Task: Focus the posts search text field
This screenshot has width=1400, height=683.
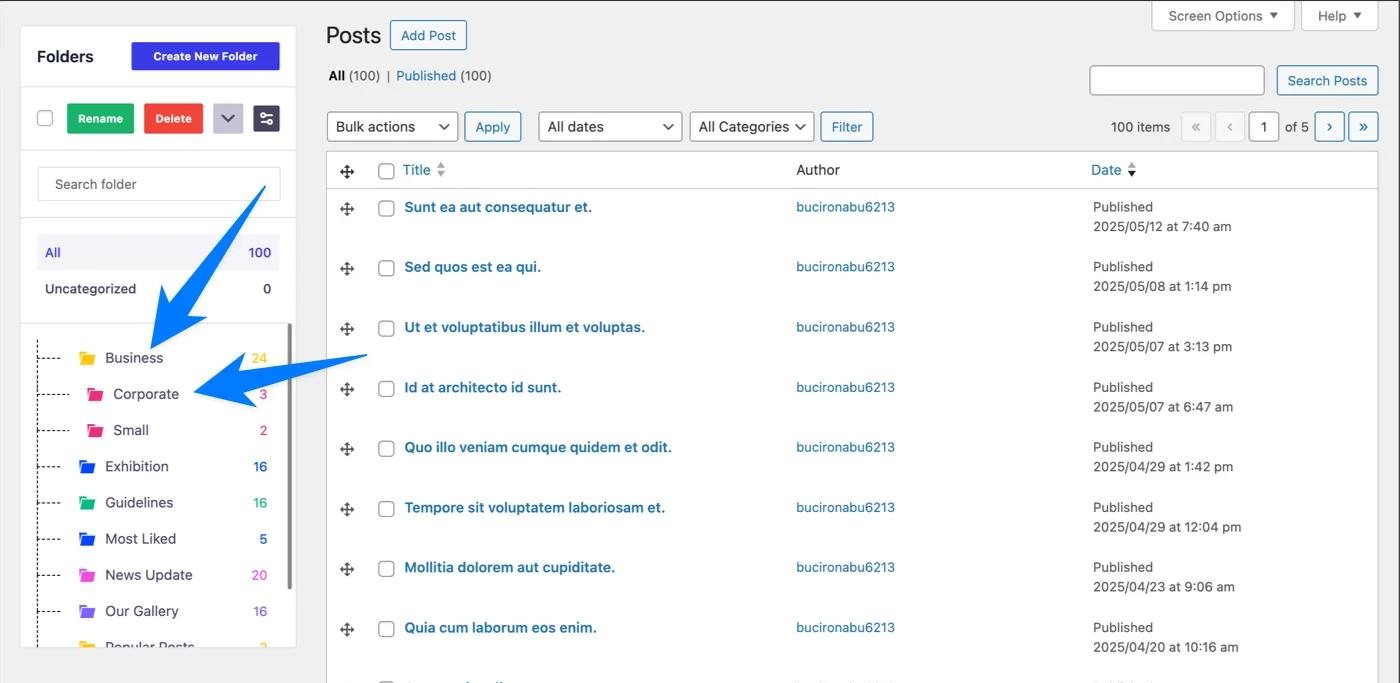Action: [x=1177, y=80]
